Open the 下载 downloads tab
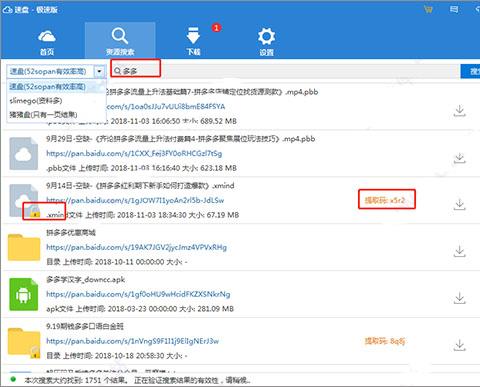Viewport: 480px width, 387px height. [193, 42]
